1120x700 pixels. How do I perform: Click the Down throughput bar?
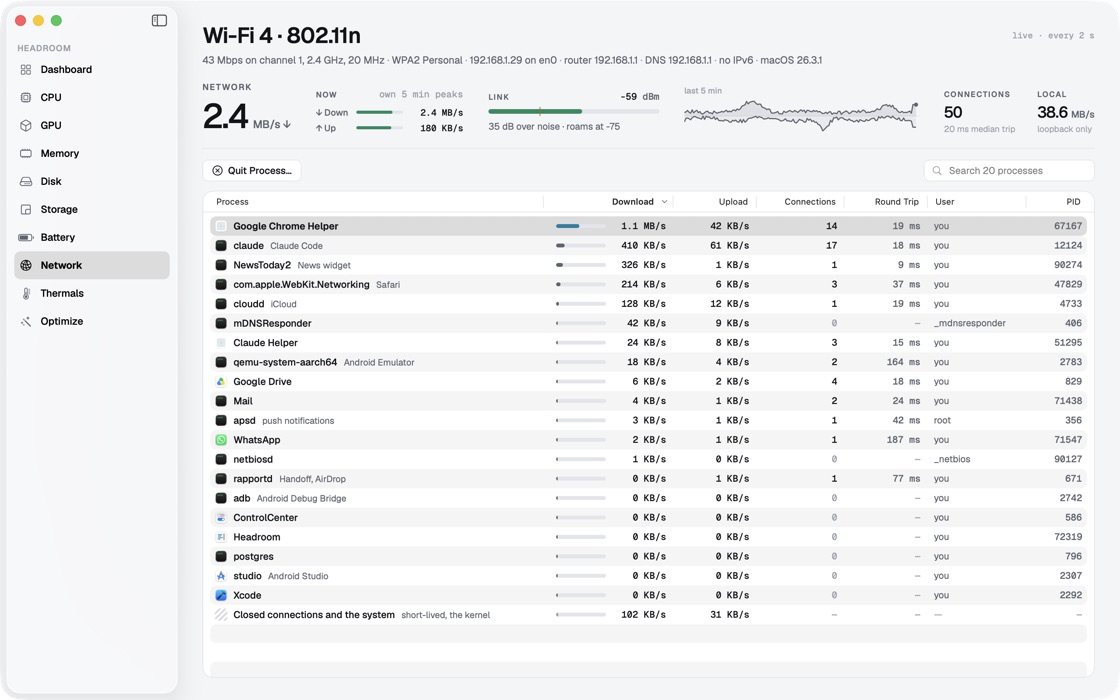pos(379,112)
